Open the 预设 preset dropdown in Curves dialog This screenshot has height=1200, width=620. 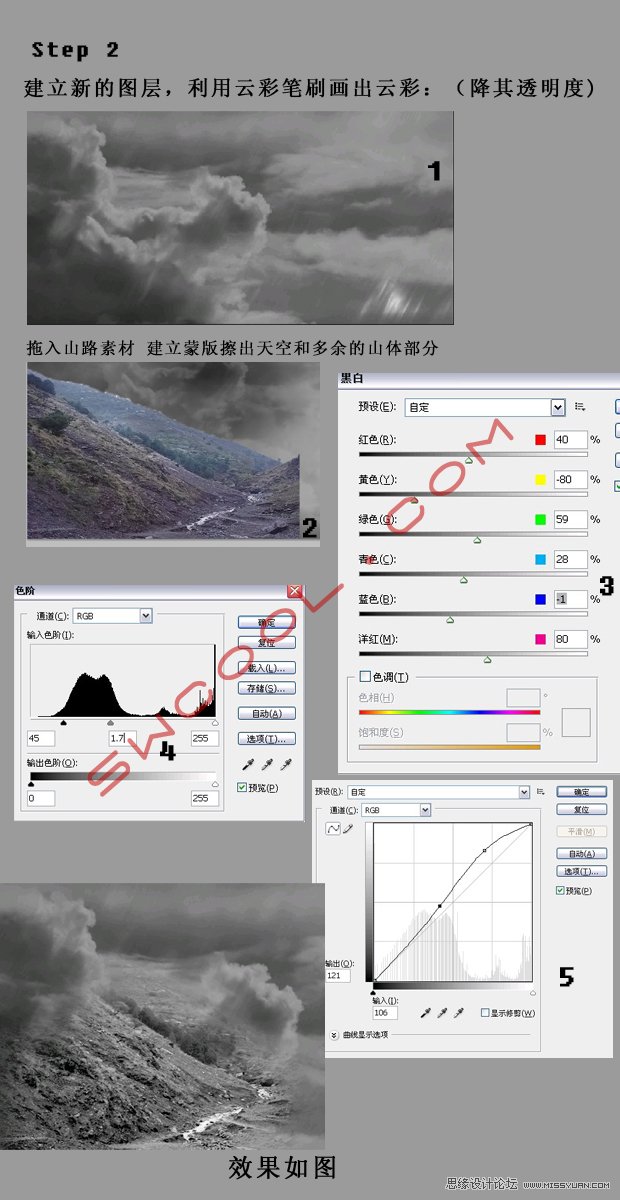pyautogui.click(x=438, y=792)
